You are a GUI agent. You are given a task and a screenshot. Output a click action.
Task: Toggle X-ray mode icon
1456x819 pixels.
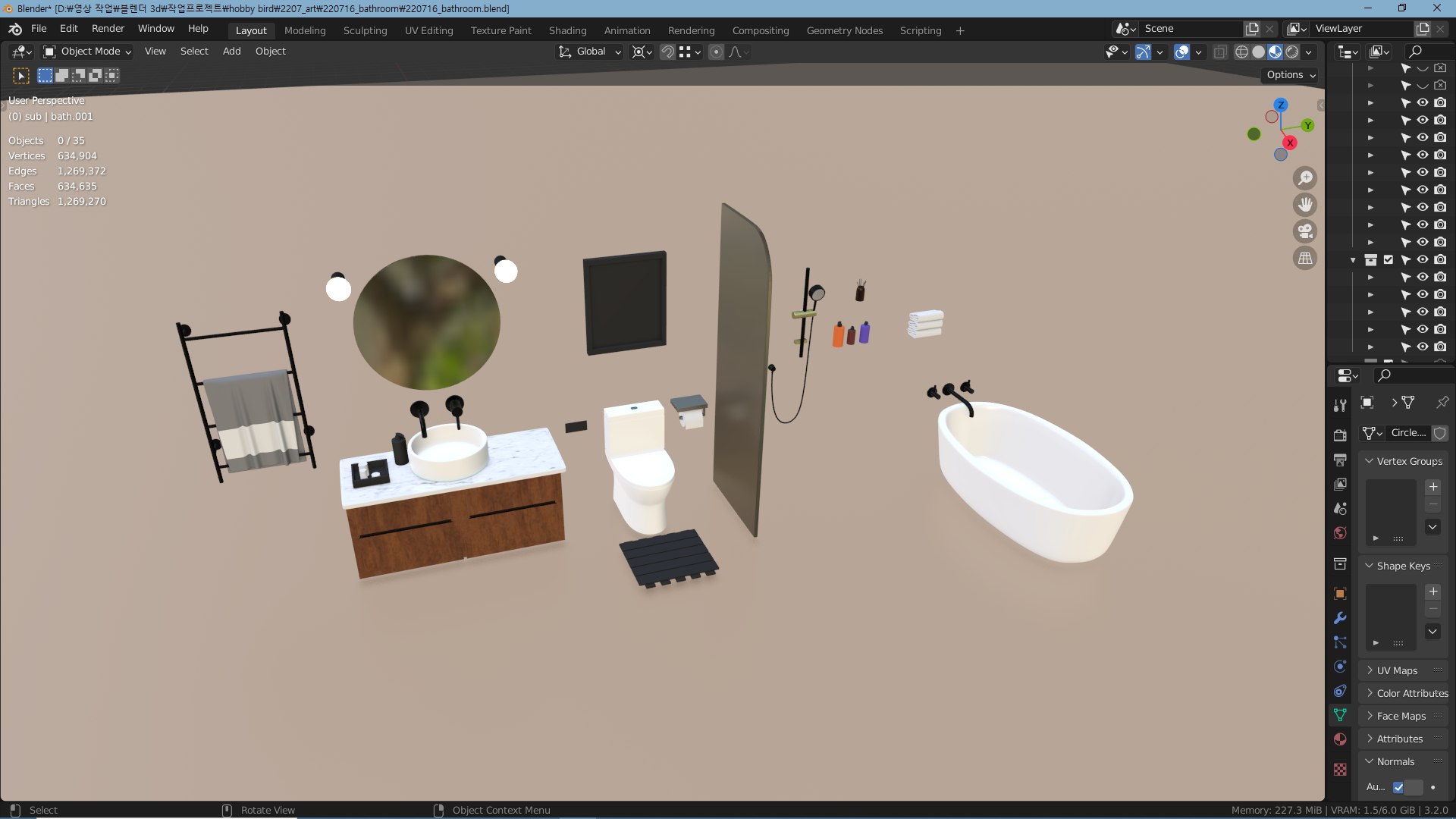1220,52
